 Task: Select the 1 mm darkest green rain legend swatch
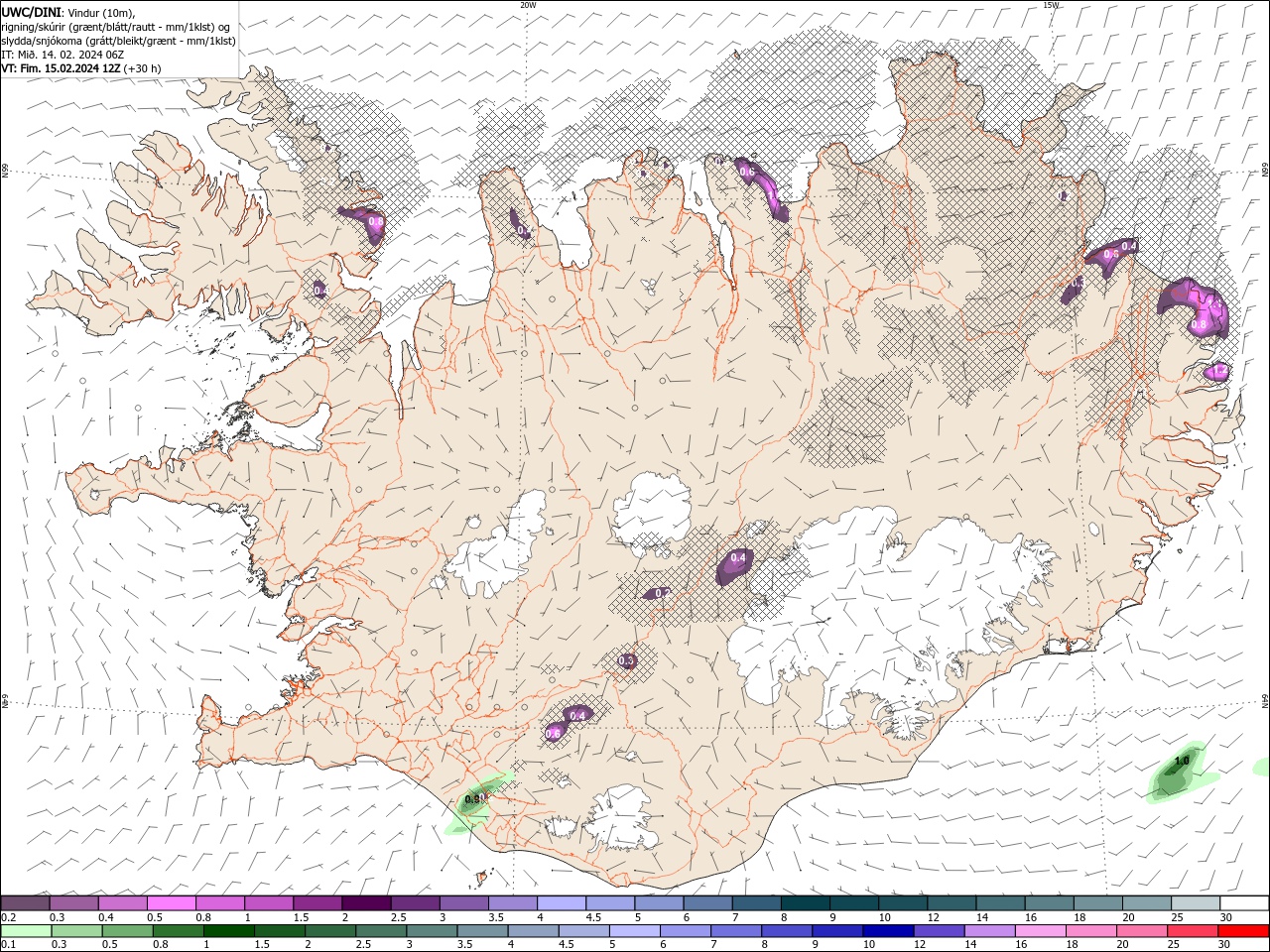228,931
